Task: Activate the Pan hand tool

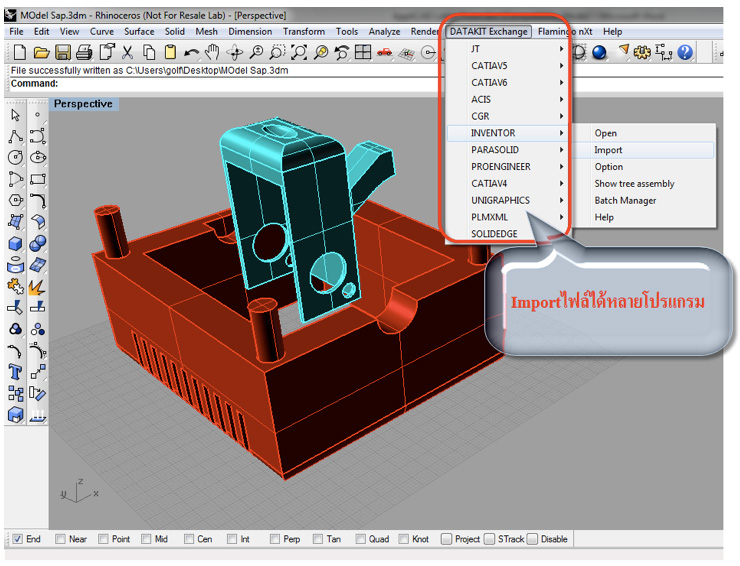Action: (x=213, y=52)
